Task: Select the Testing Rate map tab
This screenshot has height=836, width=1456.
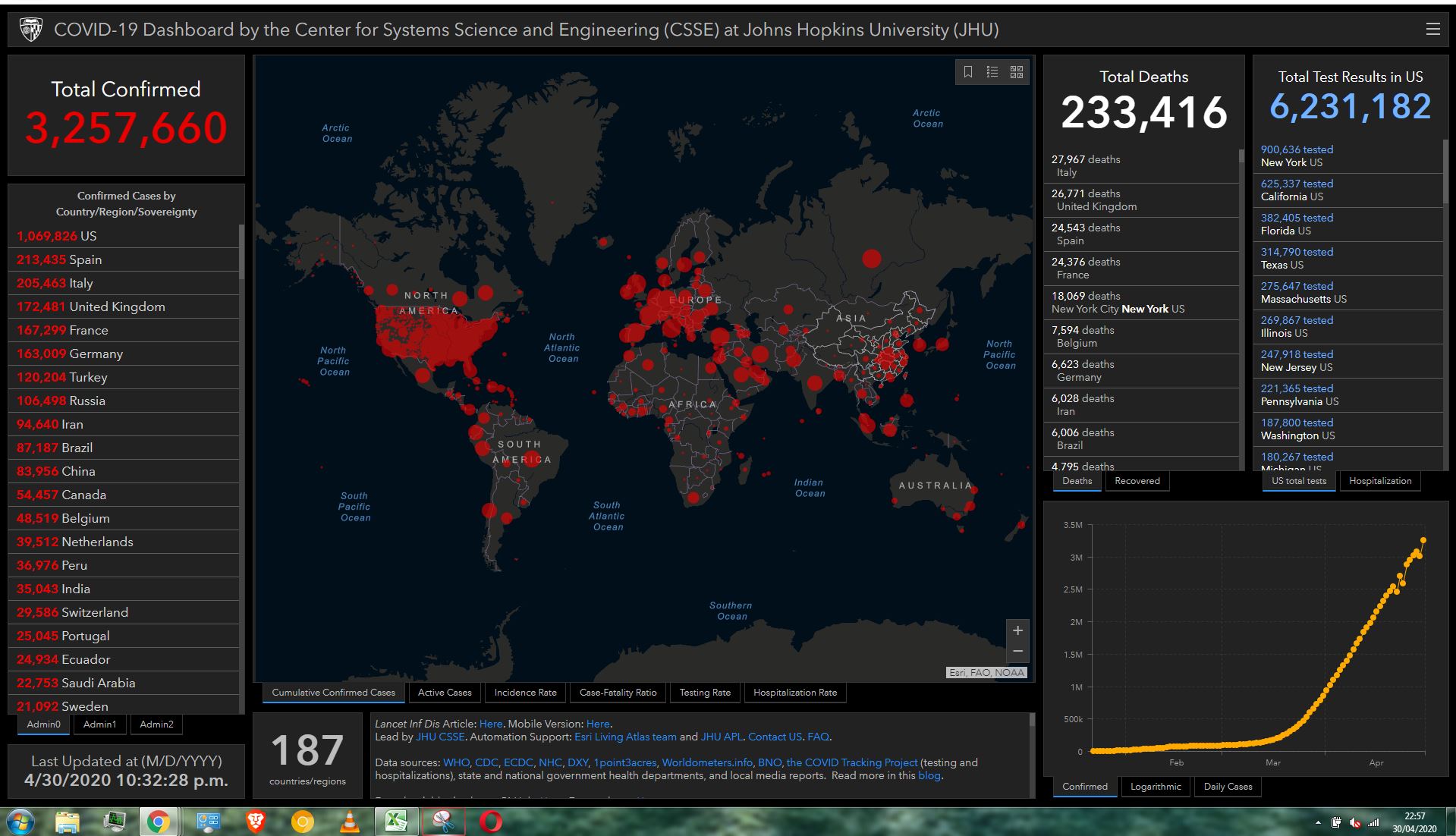Action: [705, 693]
